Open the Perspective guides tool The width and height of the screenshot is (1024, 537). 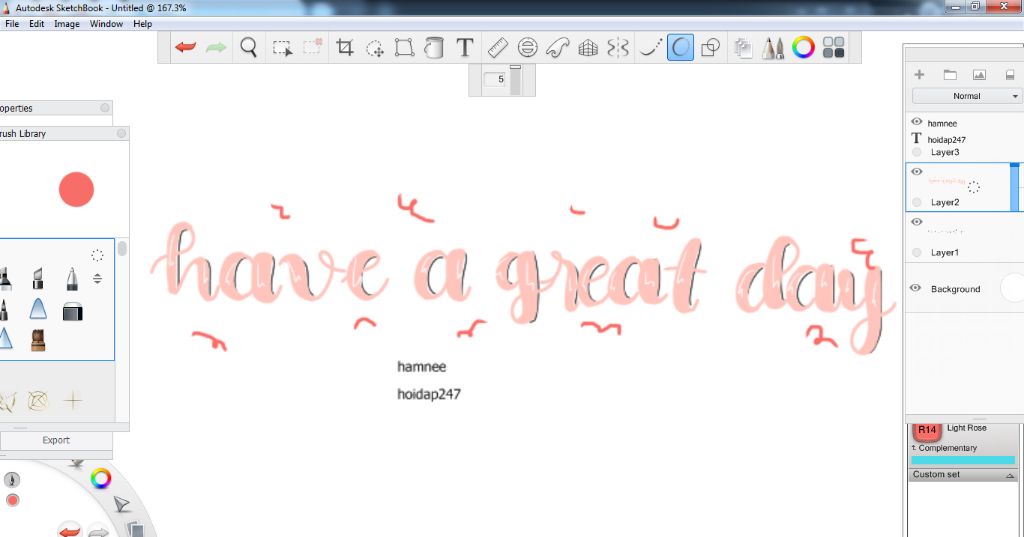(588, 48)
